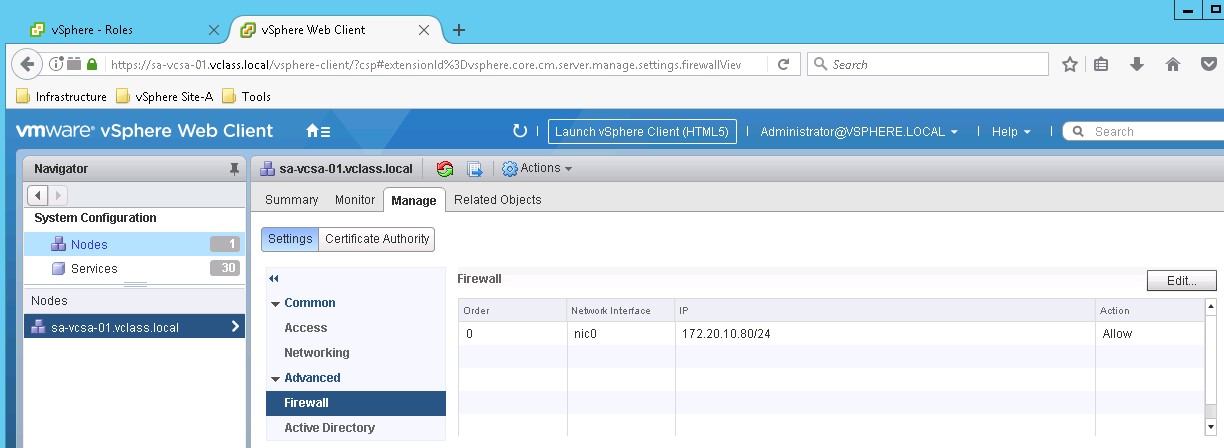Sort by the IP column header
Screen dimensions: 1224x448
tap(884, 310)
